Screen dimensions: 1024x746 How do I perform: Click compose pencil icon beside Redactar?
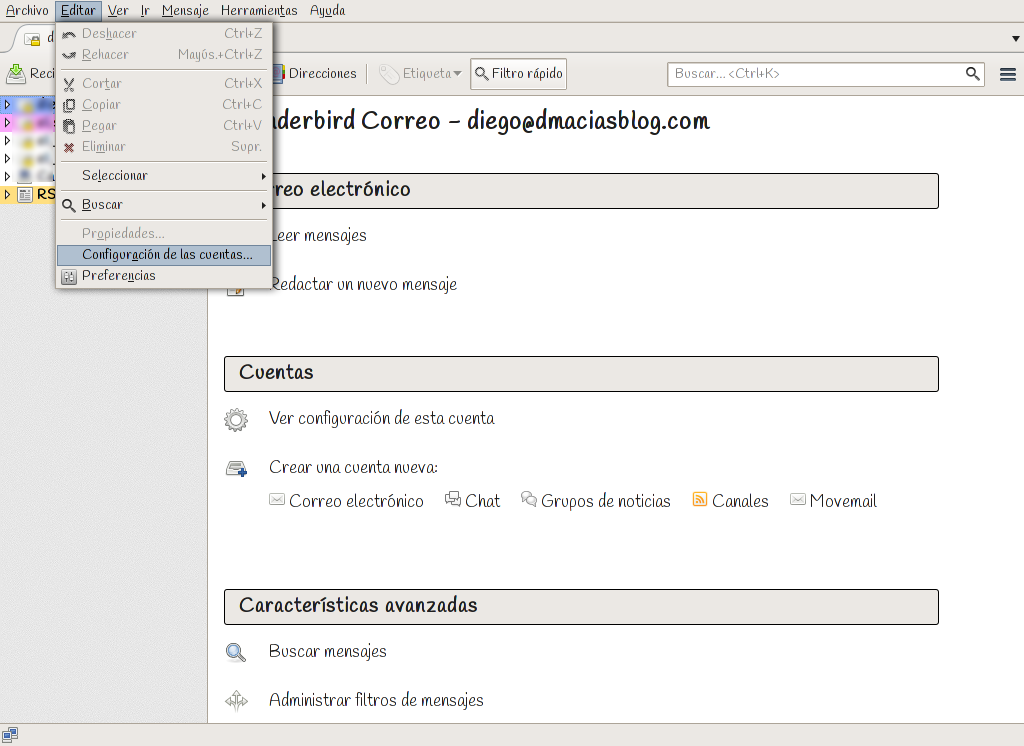point(236,288)
